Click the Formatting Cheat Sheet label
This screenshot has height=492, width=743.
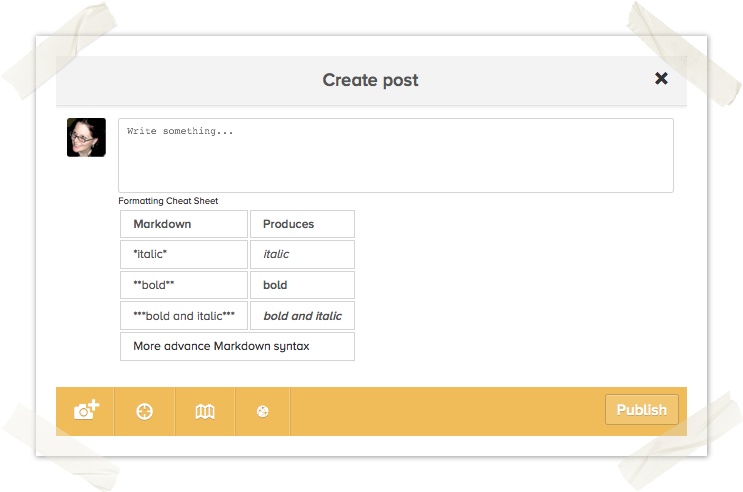[168, 201]
